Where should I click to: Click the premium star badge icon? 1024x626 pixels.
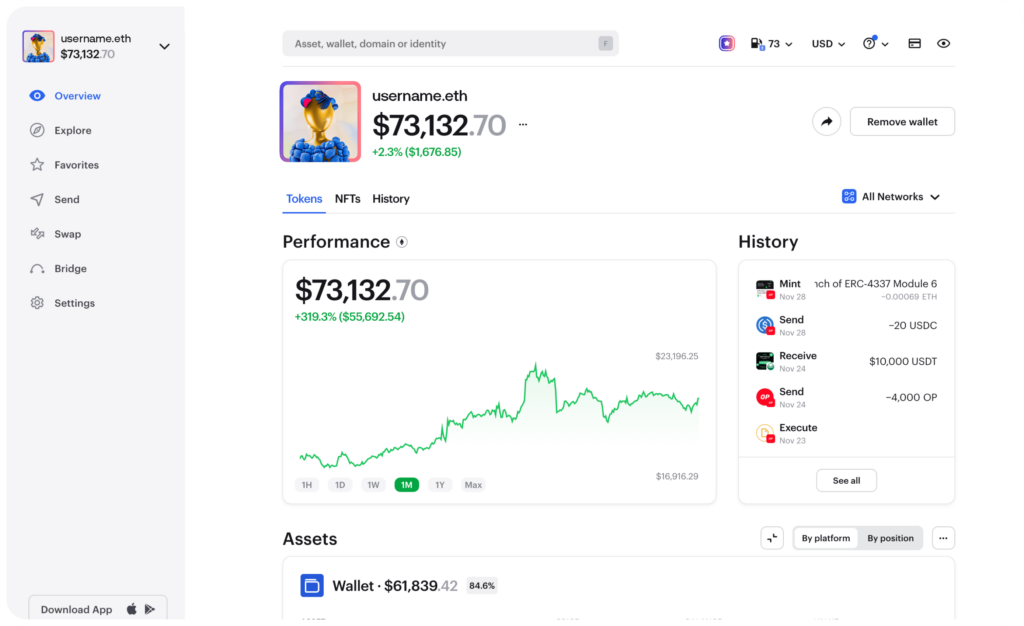pos(726,44)
